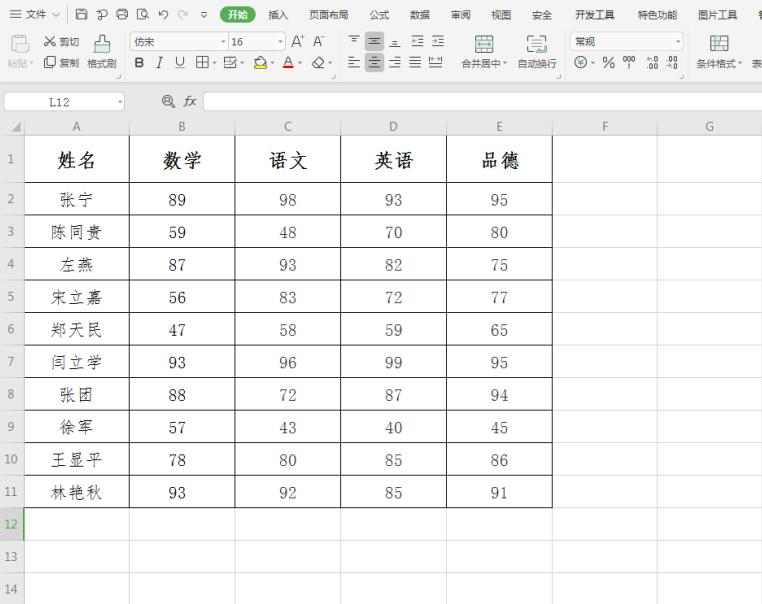Increase font size with A+ icon
This screenshot has height=604, width=762.
298,41
